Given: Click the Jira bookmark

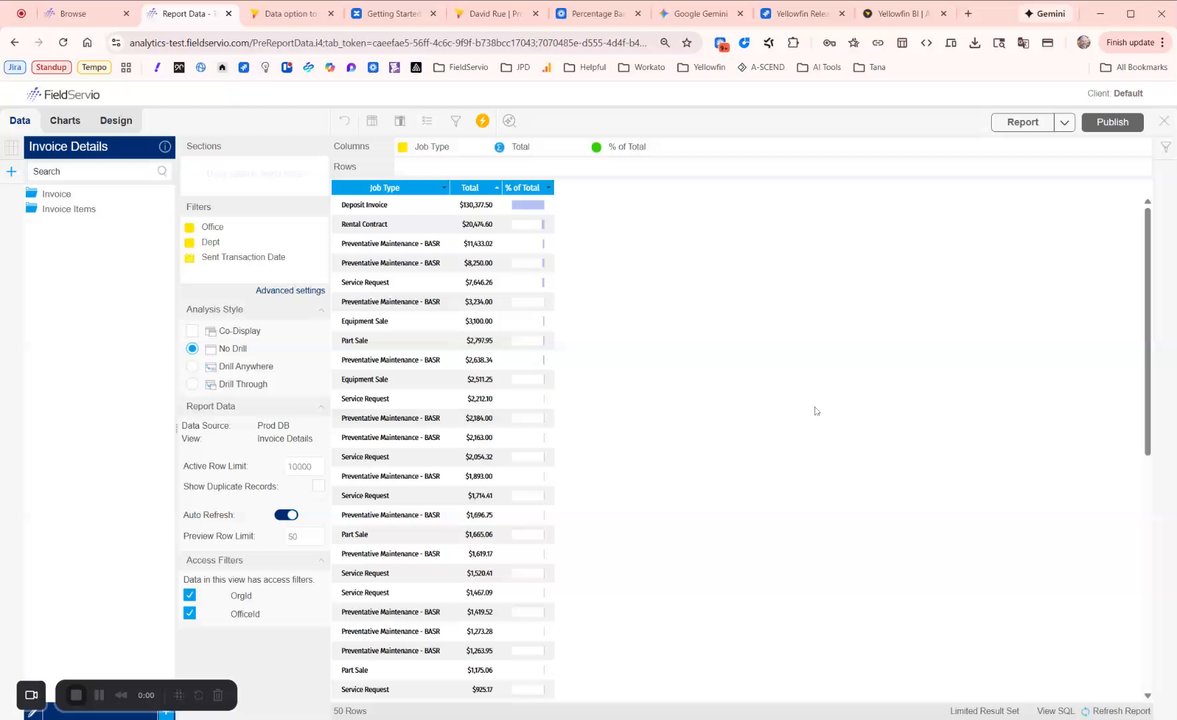Looking at the screenshot, I should point(15,67).
